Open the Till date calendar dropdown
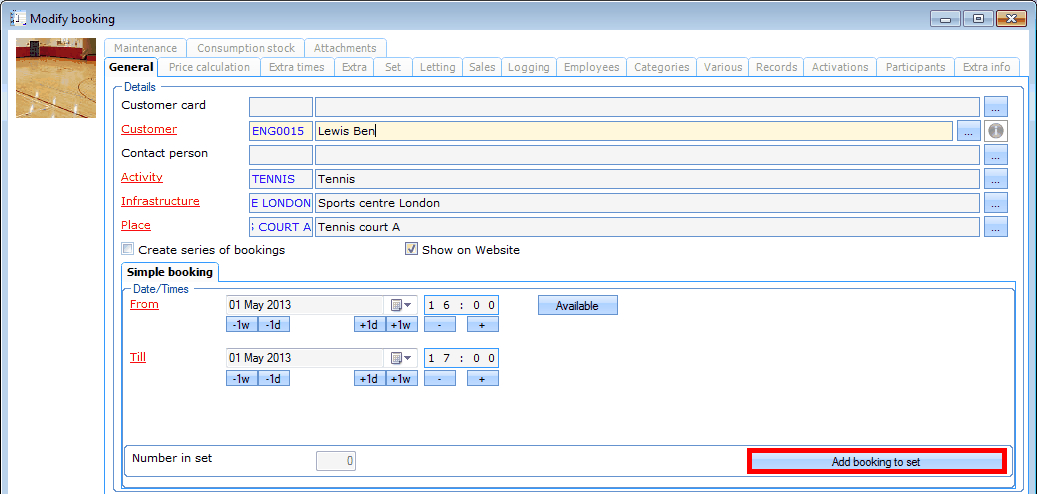Screen dimensions: 1037x494 tap(402, 358)
